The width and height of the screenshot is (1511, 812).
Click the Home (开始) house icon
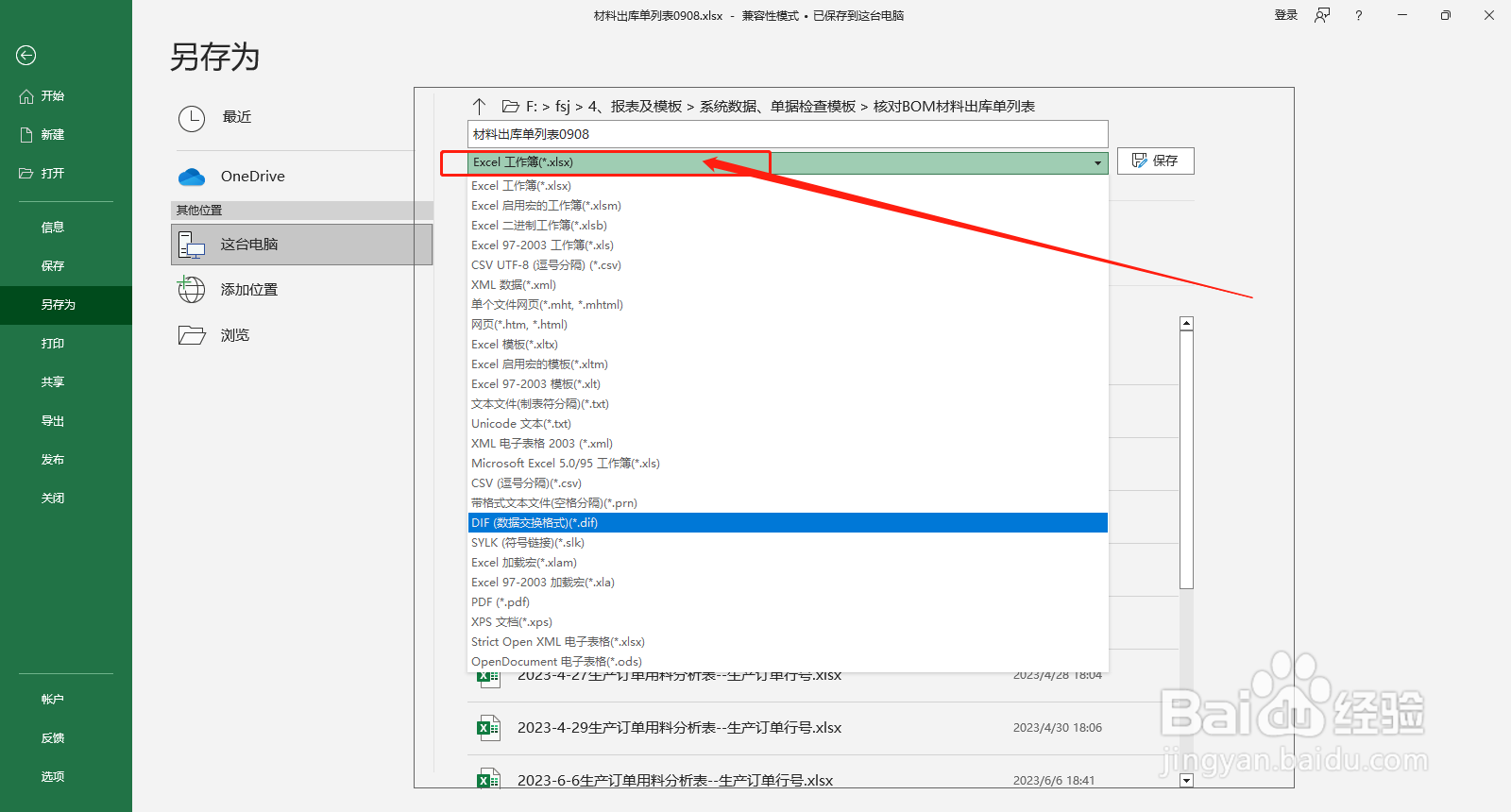26,96
